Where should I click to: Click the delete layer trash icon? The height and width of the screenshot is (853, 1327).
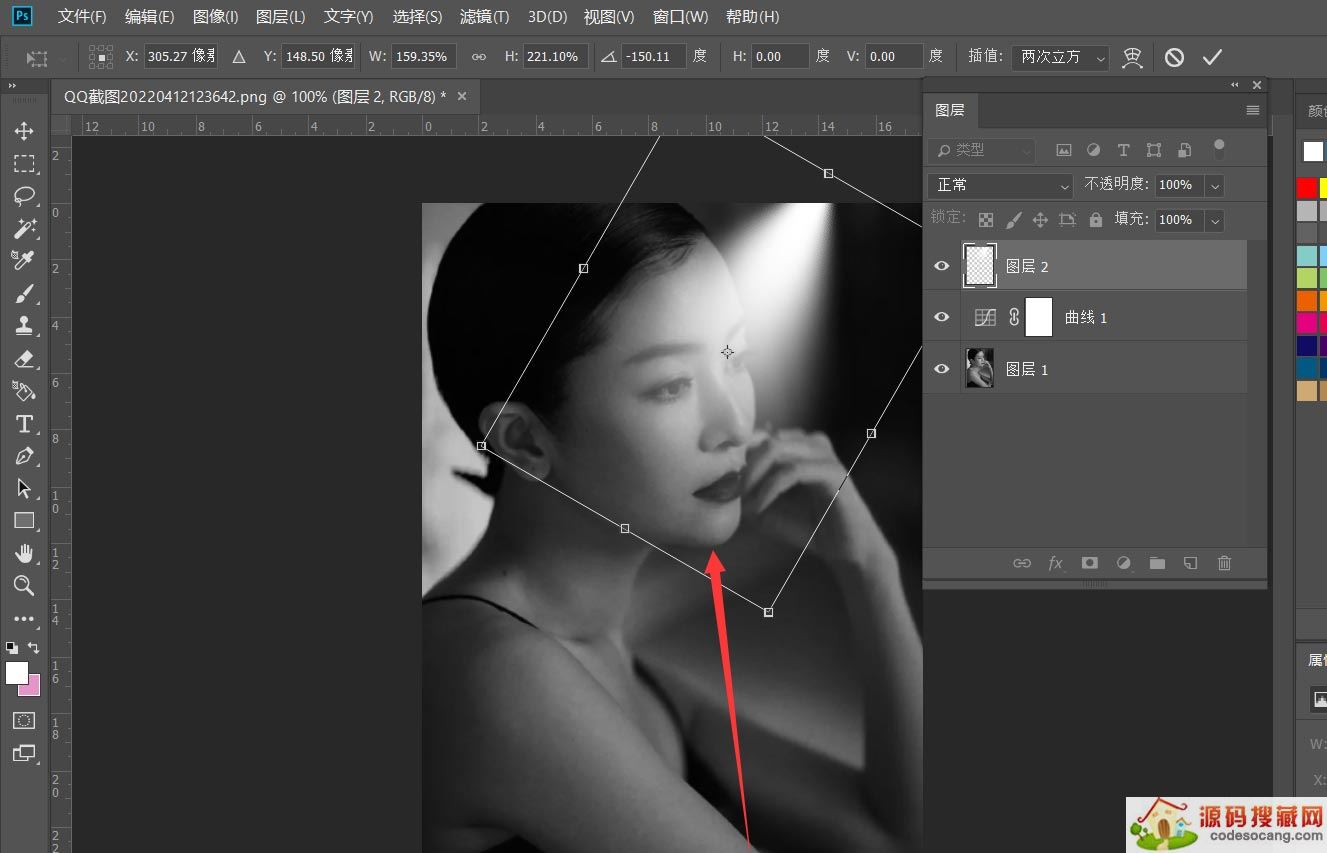1224,563
